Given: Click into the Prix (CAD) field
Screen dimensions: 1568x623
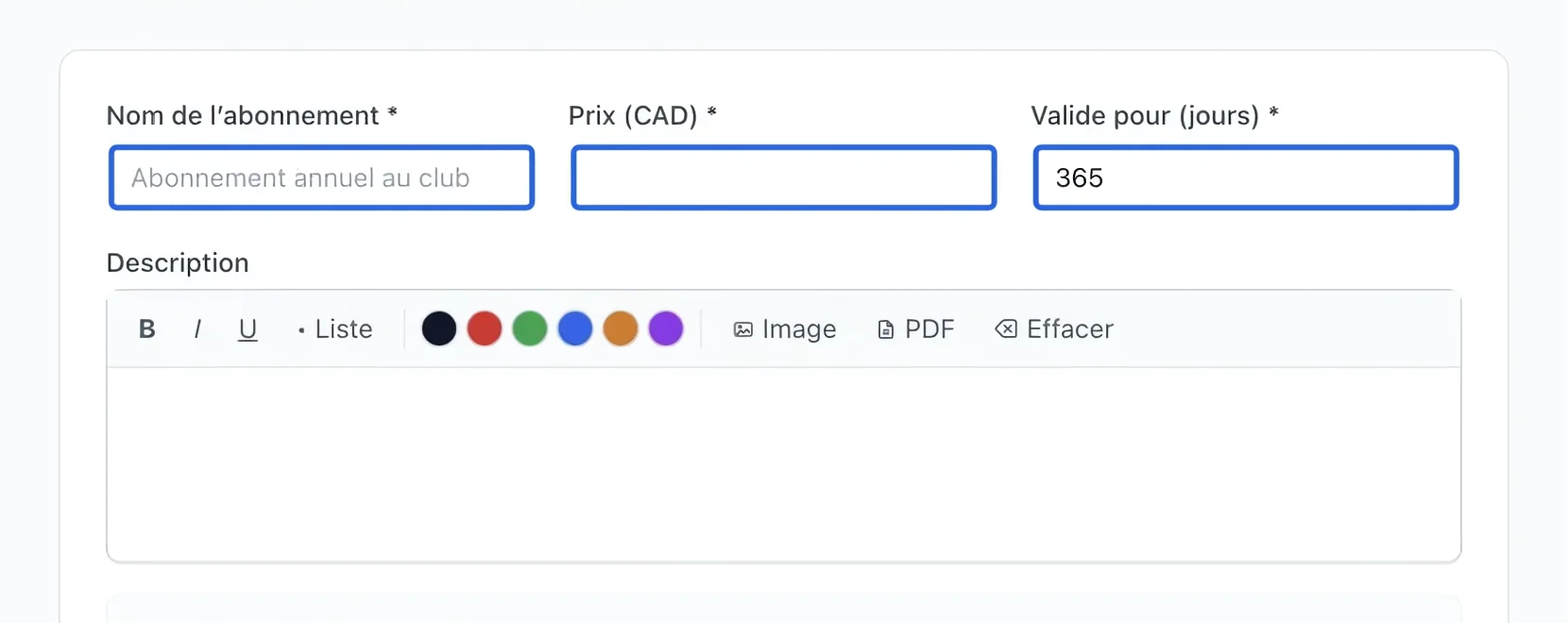Looking at the screenshot, I should [784, 177].
